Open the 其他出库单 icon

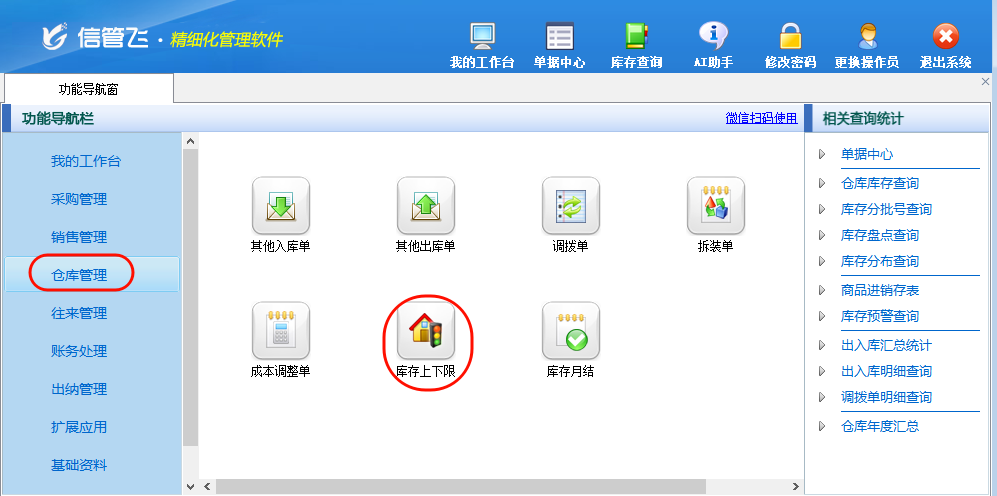click(x=425, y=206)
